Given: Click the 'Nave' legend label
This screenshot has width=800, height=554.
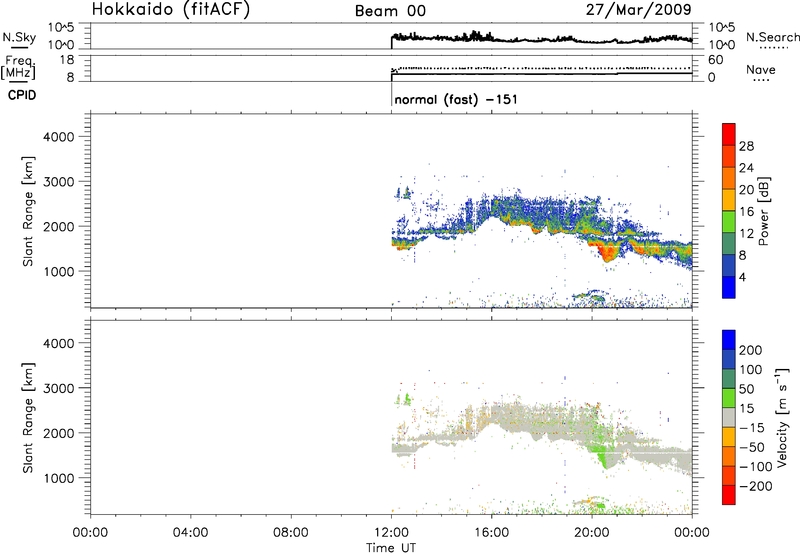Looking at the screenshot, I should (761, 70).
